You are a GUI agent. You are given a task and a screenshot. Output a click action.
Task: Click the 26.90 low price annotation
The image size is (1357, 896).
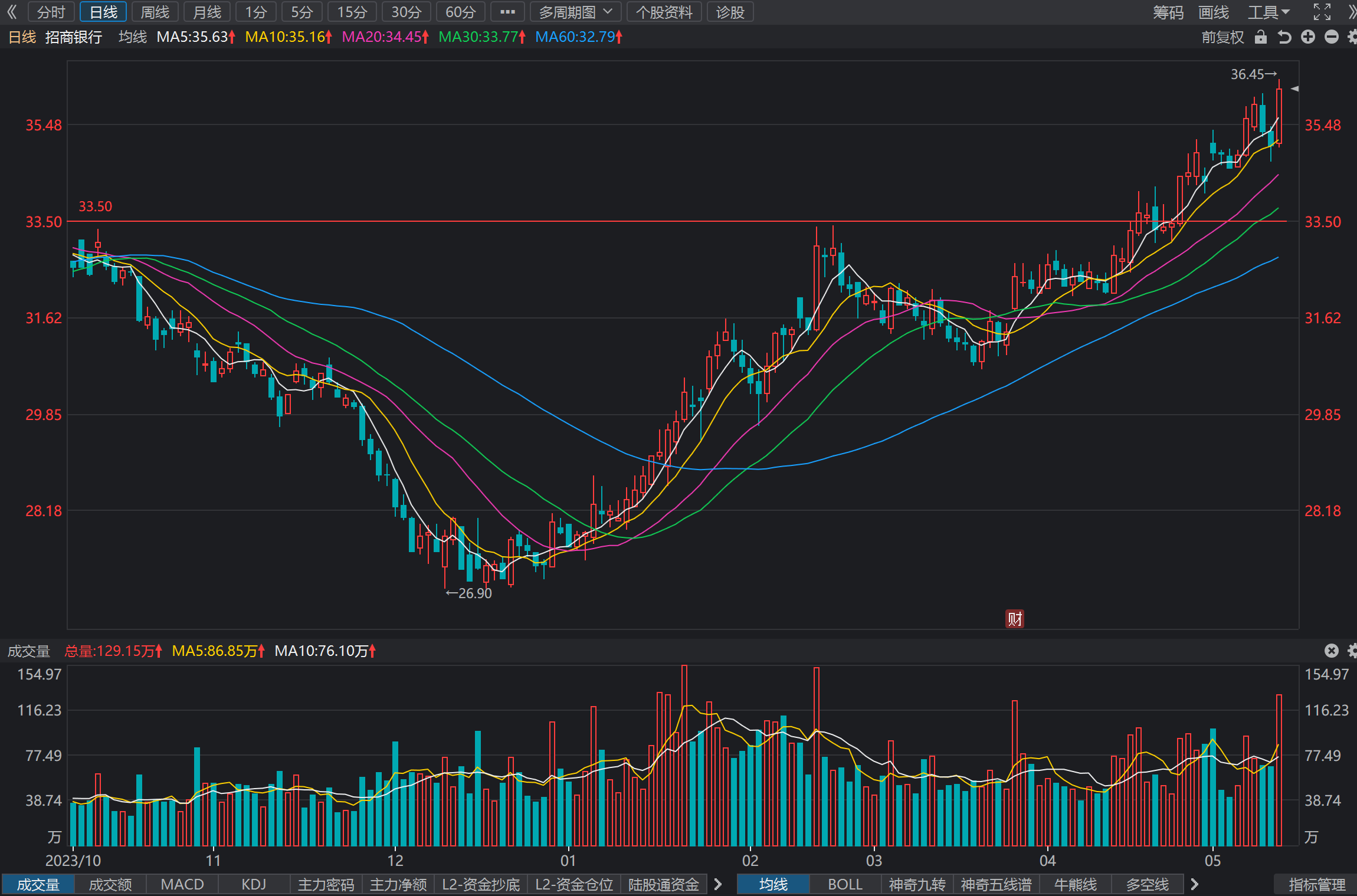(468, 593)
